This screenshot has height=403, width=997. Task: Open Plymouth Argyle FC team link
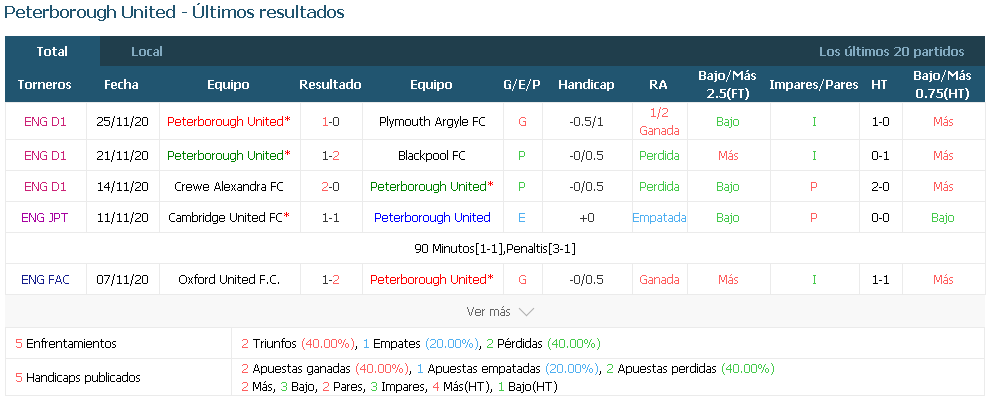point(432,121)
